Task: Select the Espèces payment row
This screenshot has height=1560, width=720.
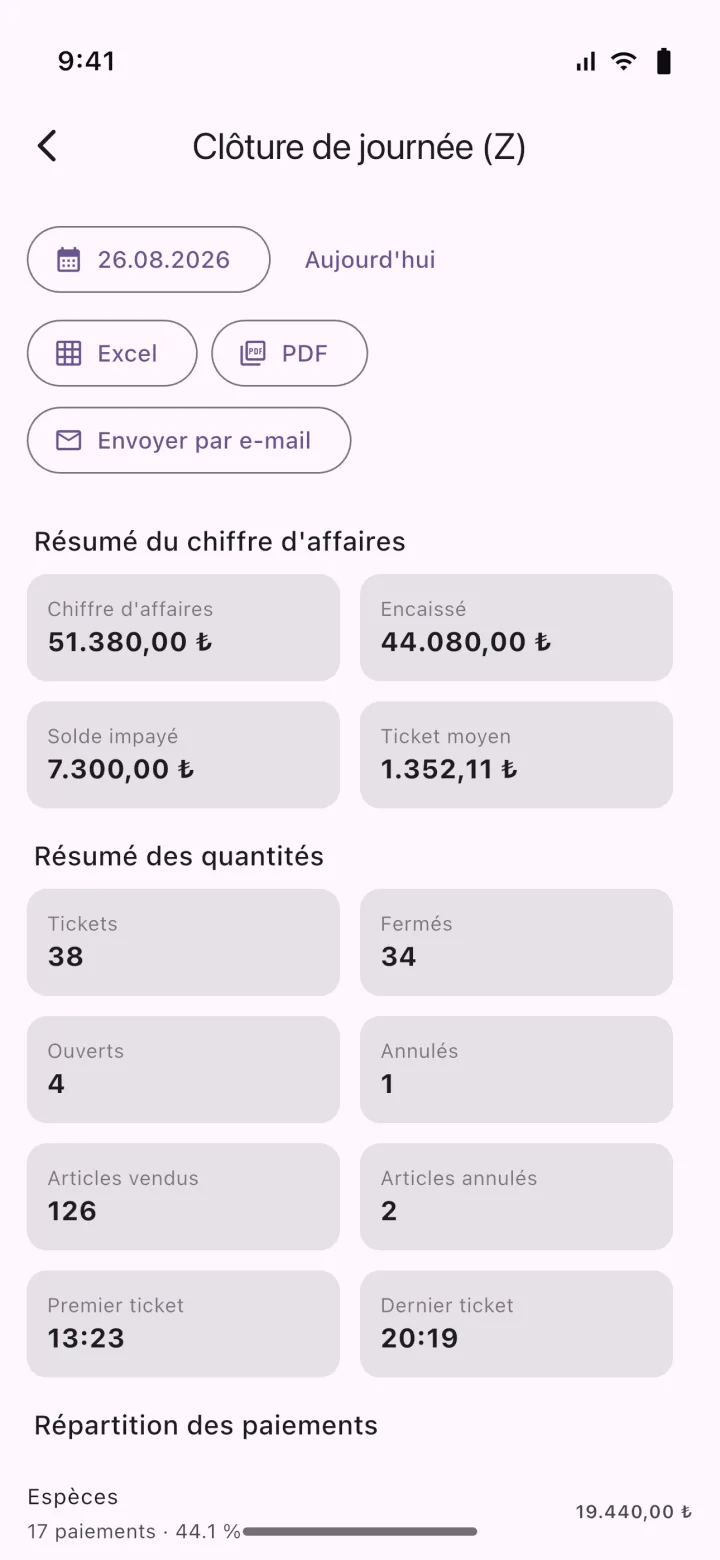Action: pos(360,1513)
